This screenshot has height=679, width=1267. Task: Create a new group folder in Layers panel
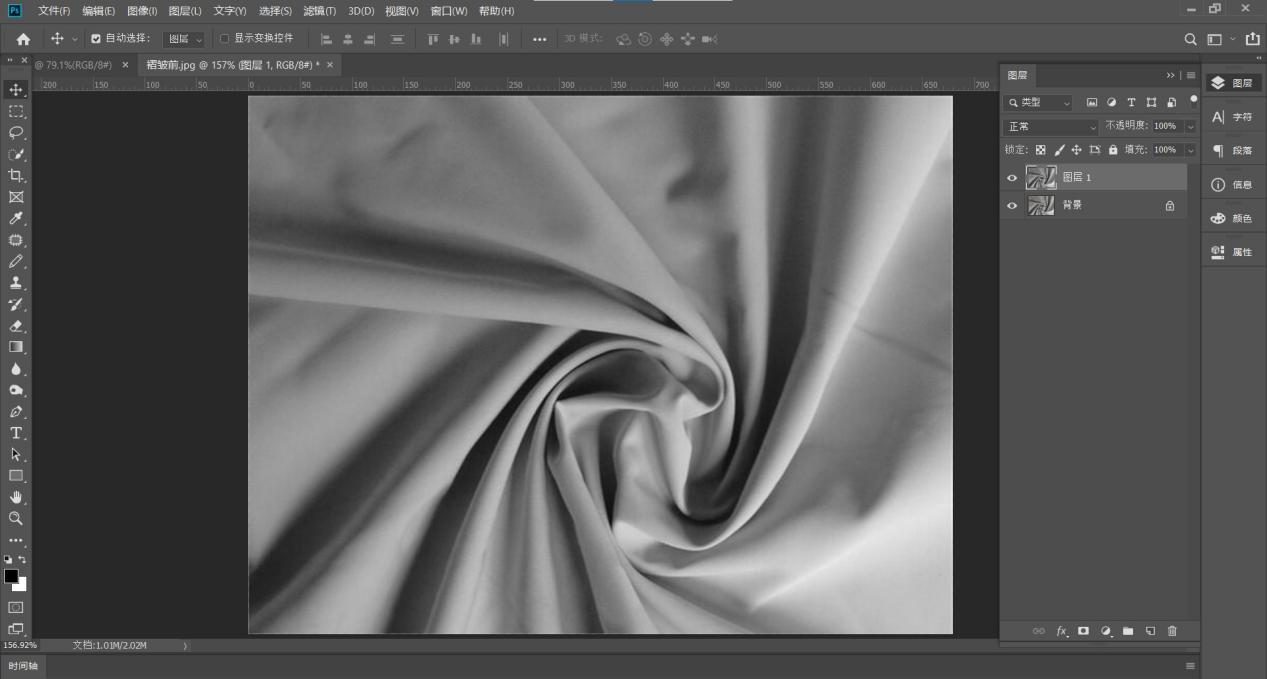pyautogui.click(x=1128, y=631)
